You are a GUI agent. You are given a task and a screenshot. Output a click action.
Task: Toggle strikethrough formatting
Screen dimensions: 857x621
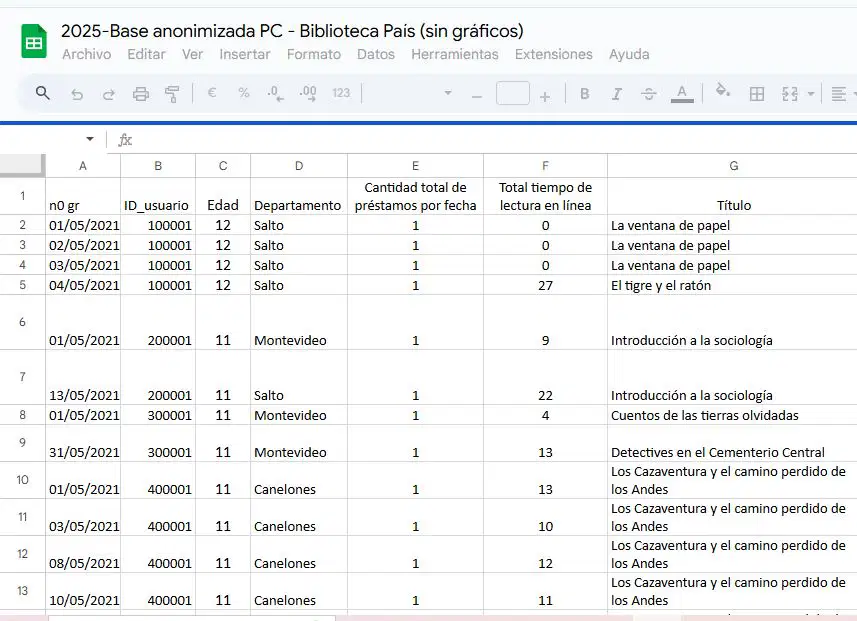[649, 94]
